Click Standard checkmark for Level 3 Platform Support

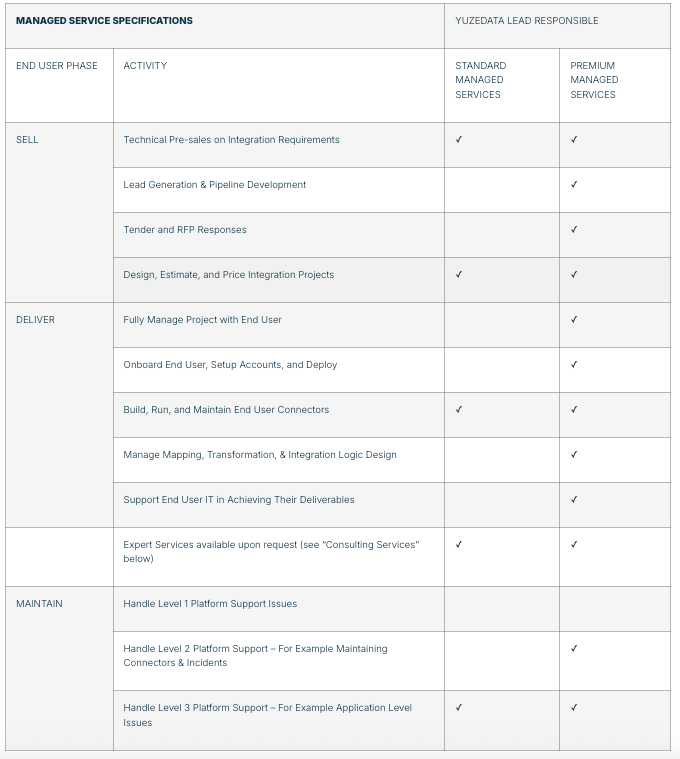pyautogui.click(x=459, y=708)
